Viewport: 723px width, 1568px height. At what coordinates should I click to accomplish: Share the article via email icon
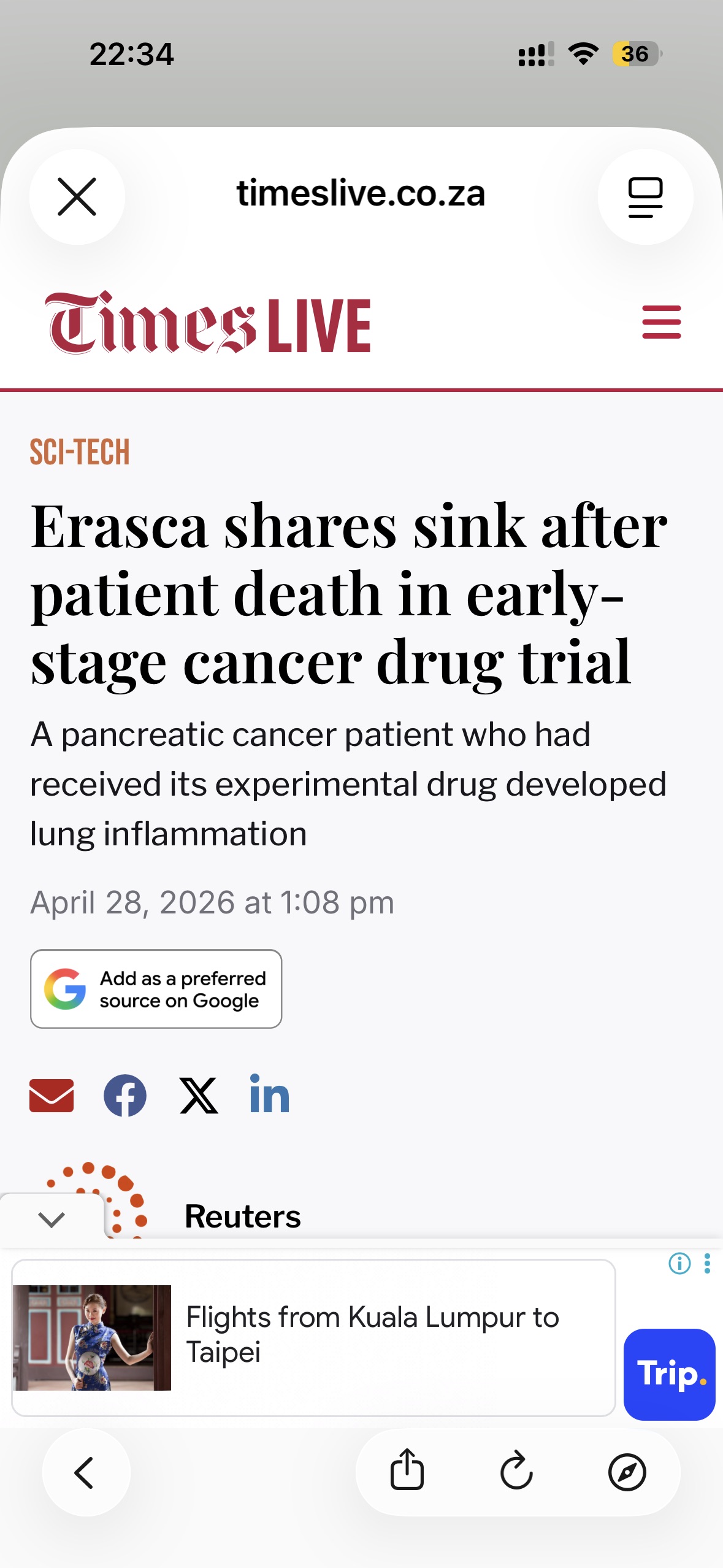[52, 1095]
